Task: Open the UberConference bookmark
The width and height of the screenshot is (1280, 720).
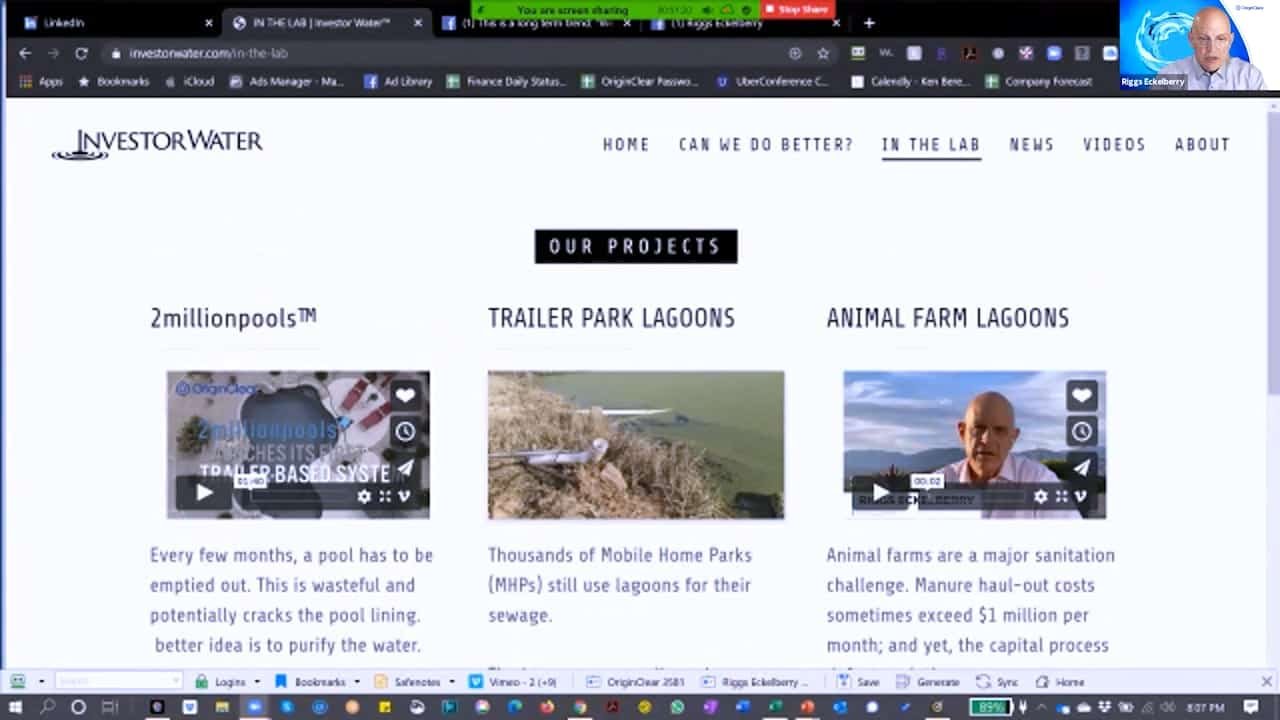Action: click(773, 82)
